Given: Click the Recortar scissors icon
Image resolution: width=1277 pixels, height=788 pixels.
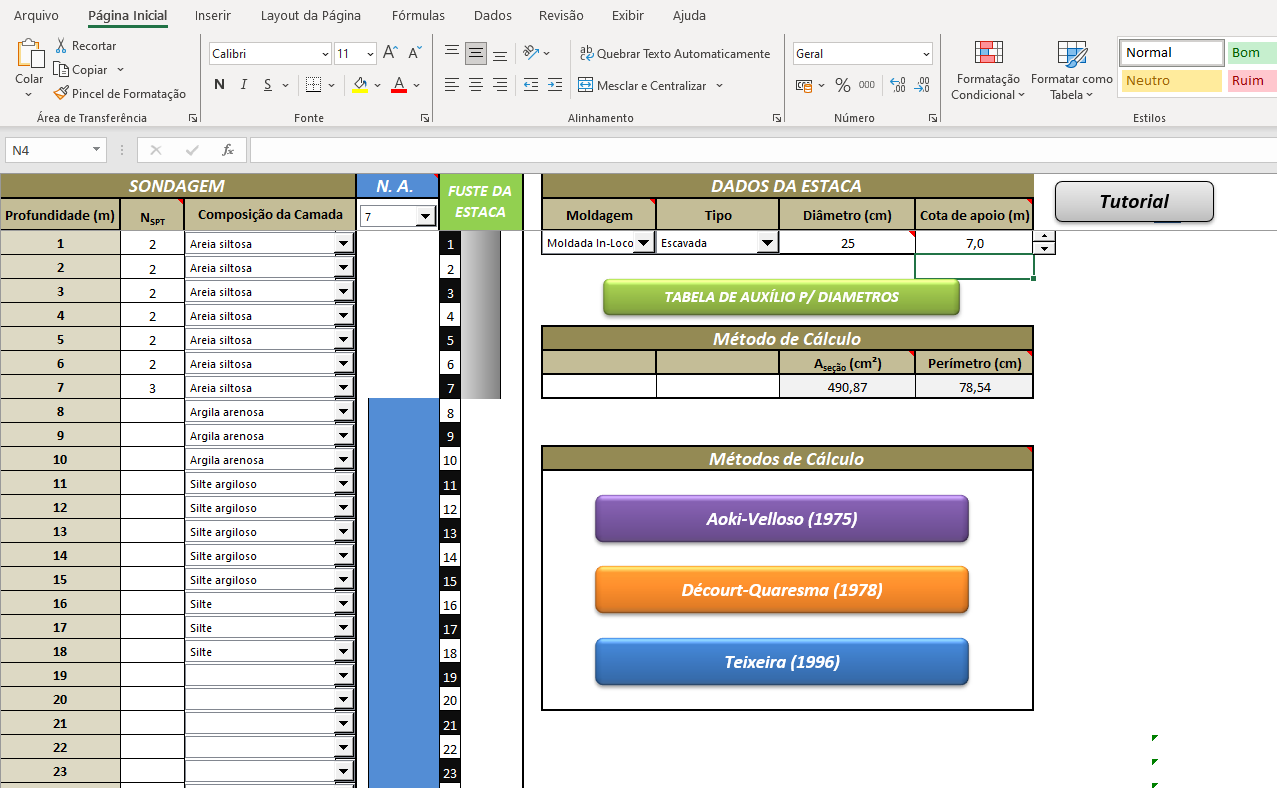Looking at the screenshot, I should (61, 46).
